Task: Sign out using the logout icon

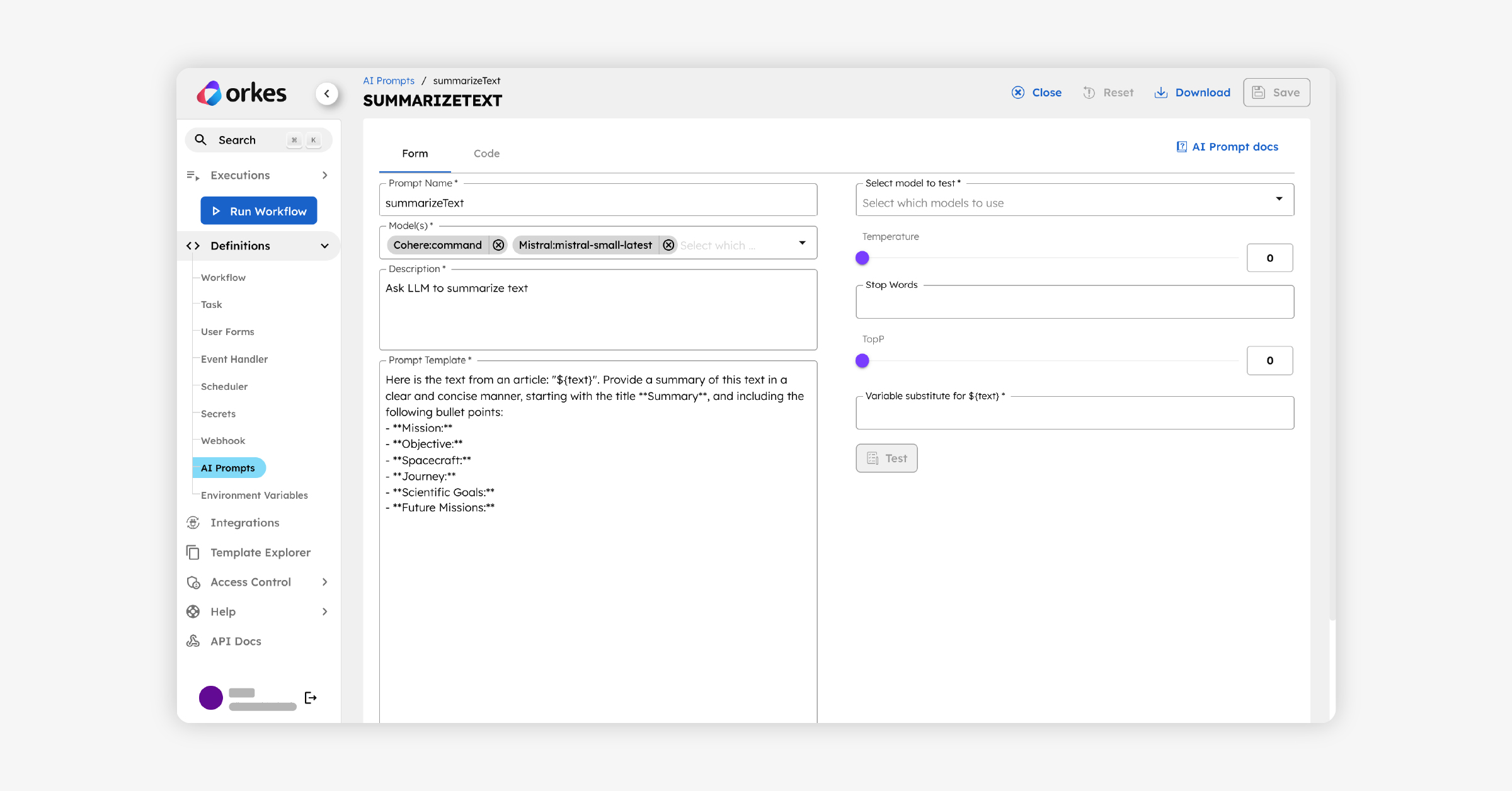Action: tap(310, 697)
